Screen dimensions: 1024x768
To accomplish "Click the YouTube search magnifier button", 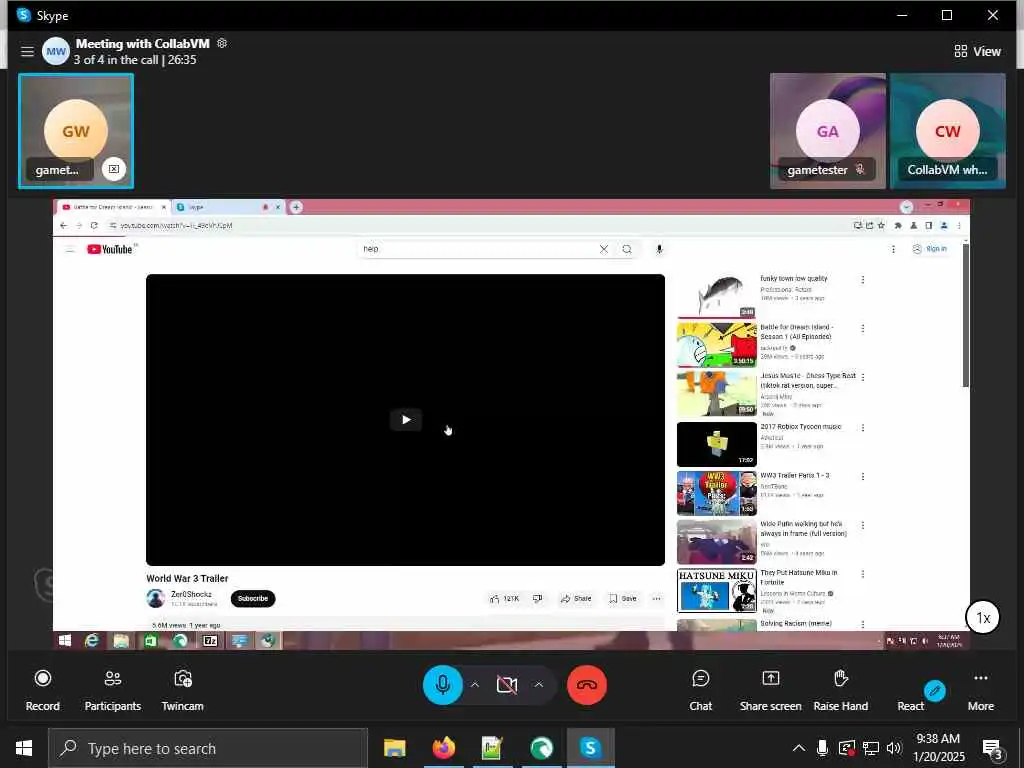I will click(627, 249).
